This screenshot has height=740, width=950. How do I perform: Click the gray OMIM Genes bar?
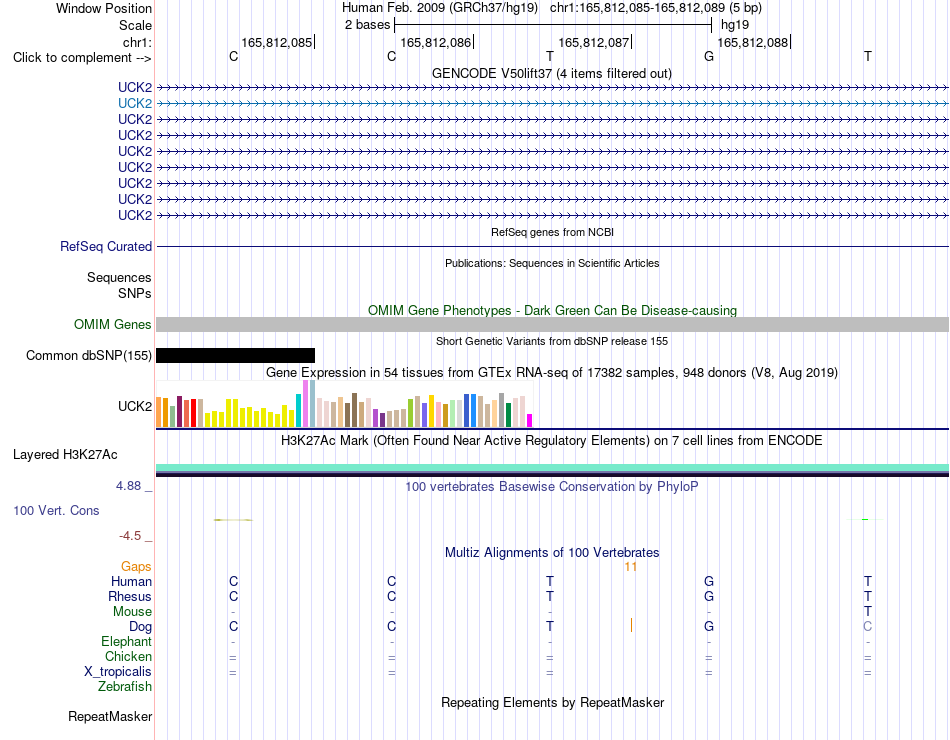(552, 324)
